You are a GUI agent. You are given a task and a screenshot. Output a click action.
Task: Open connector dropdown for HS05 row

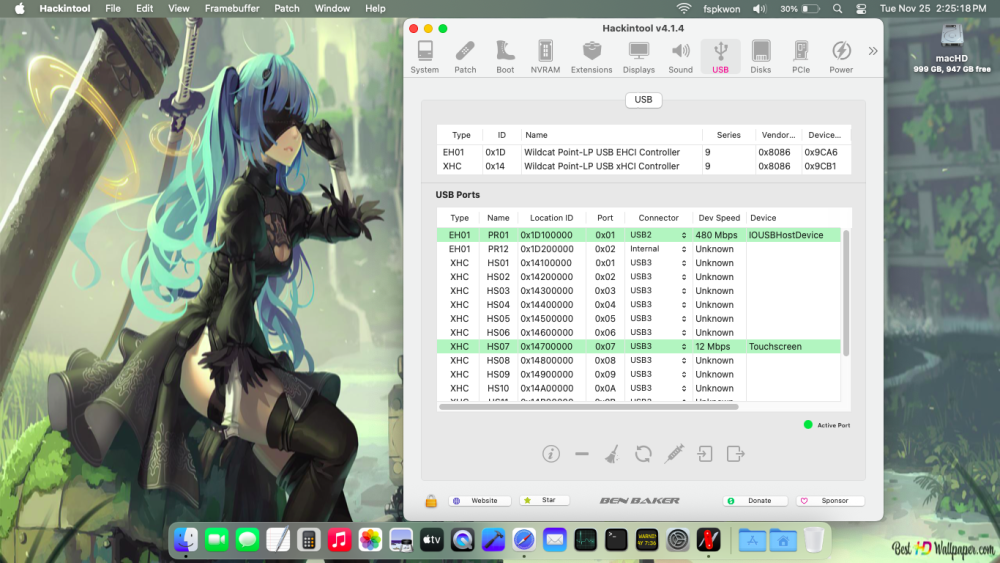point(658,318)
